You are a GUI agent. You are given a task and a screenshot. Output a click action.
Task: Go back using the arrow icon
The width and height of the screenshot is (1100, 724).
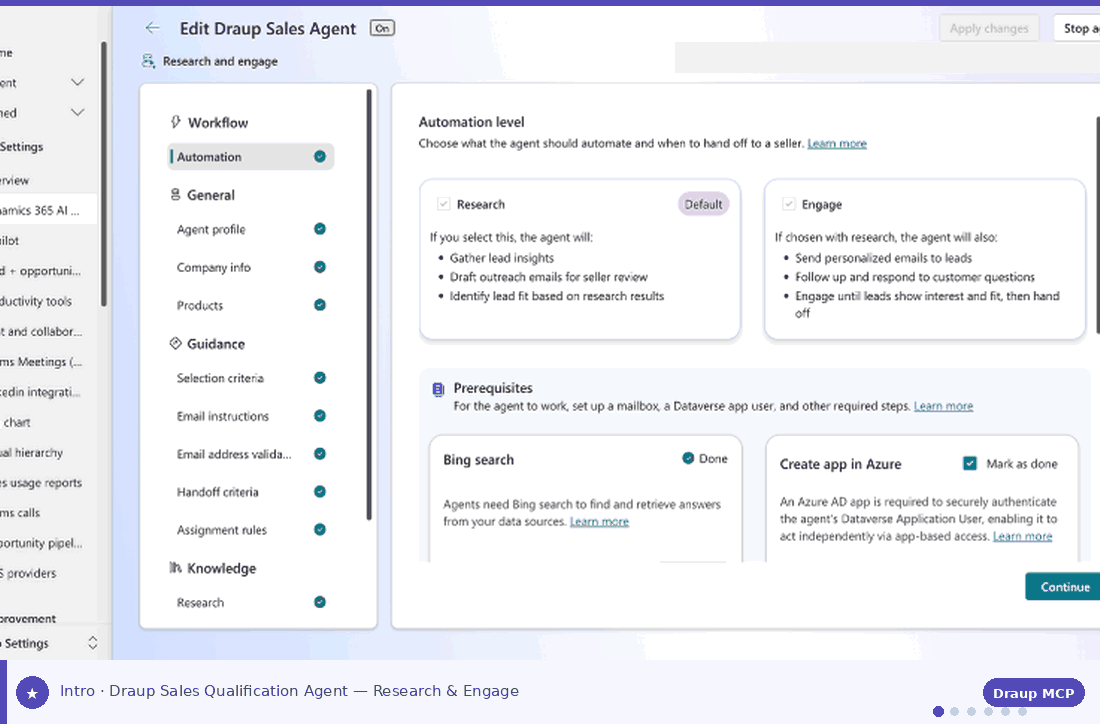(x=152, y=28)
